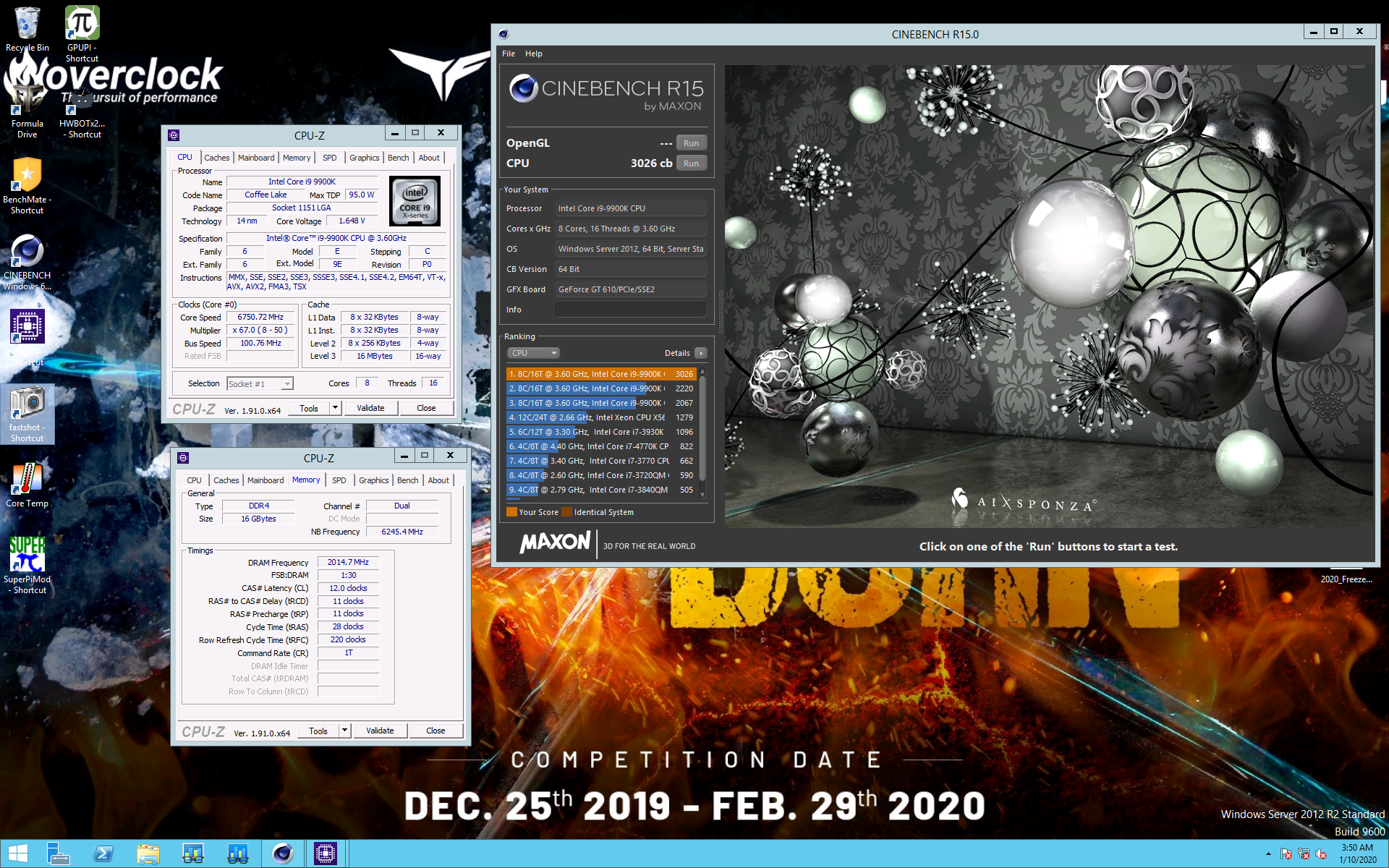Click the Identical System legend swatch

point(567,512)
